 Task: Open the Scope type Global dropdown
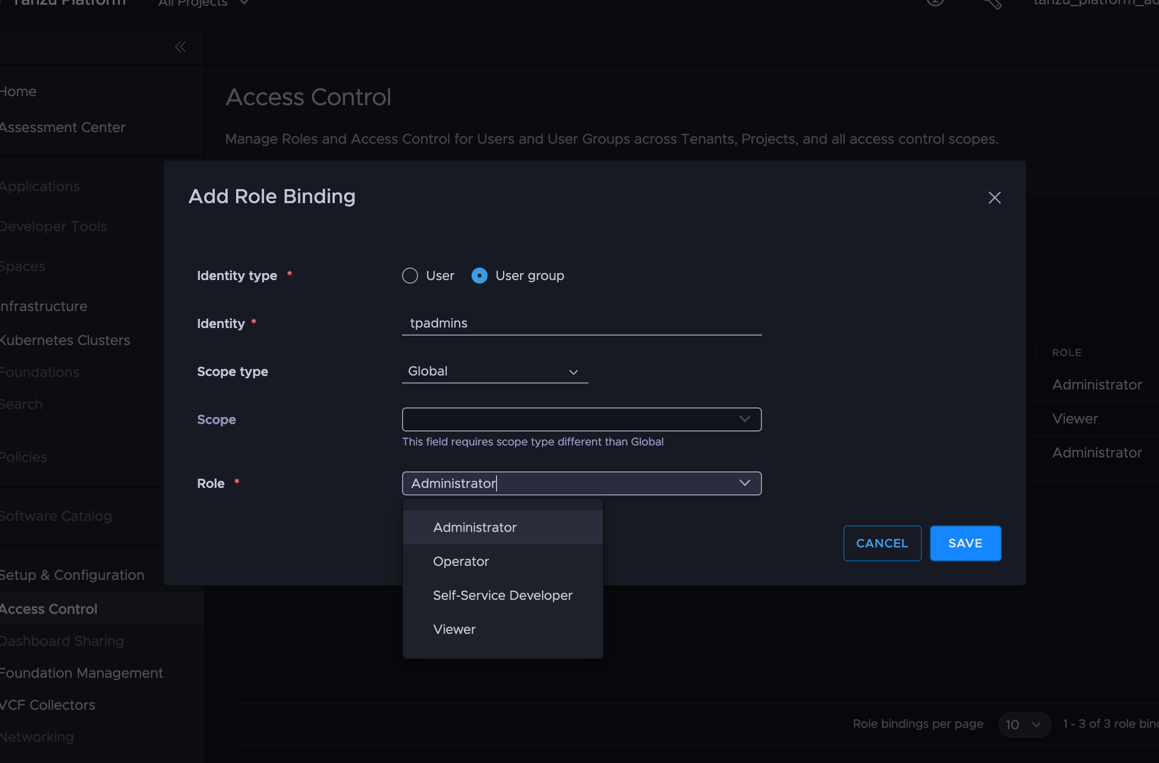494,371
